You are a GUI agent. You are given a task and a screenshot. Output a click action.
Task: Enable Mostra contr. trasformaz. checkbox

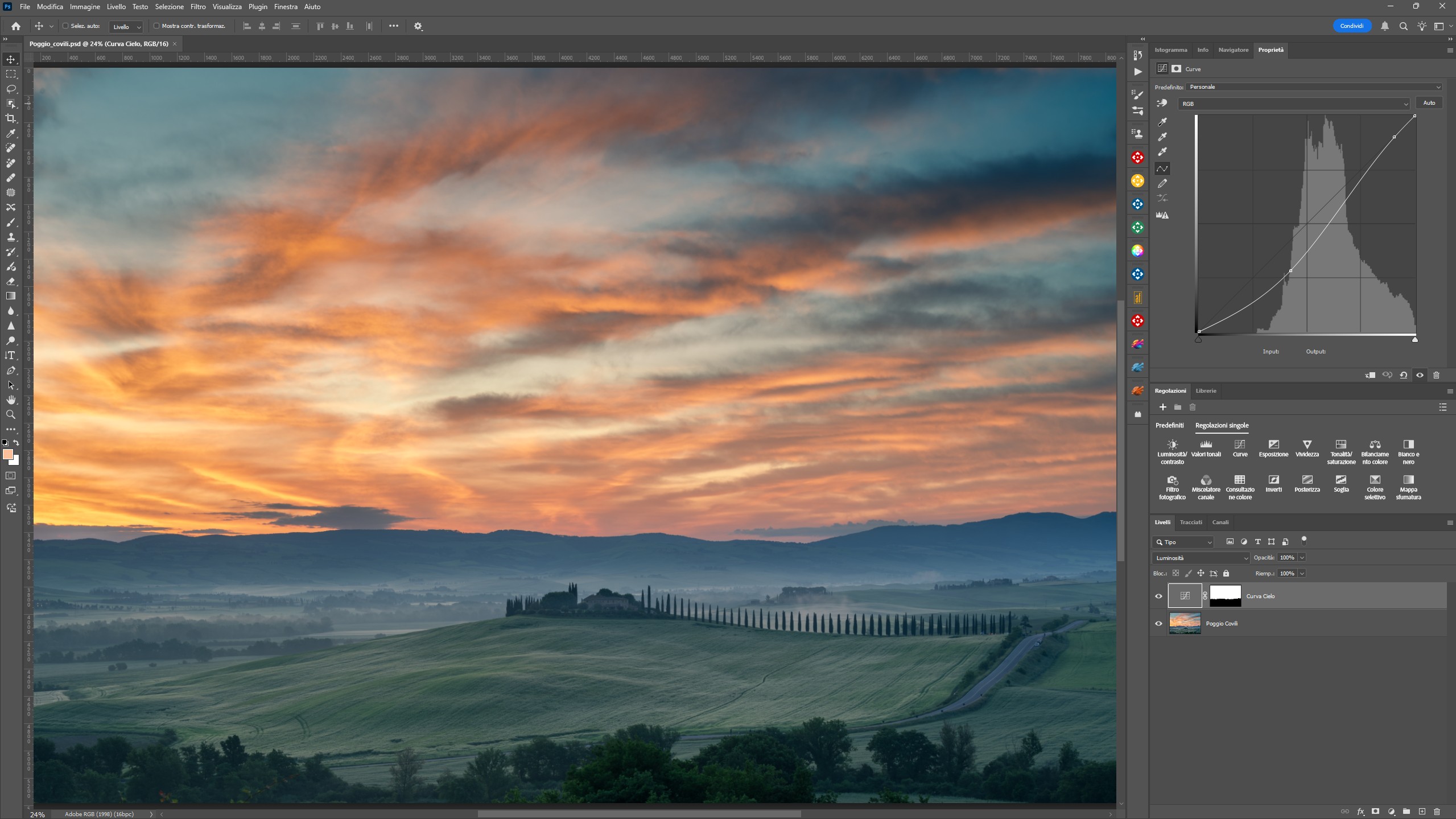(x=156, y=26)
